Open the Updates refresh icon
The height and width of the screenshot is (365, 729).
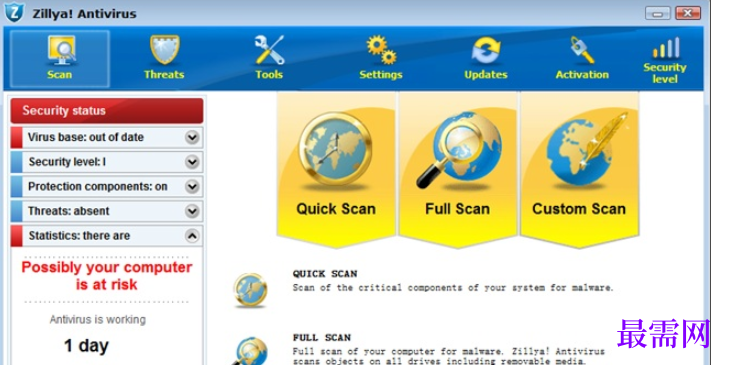pos(485,50)
